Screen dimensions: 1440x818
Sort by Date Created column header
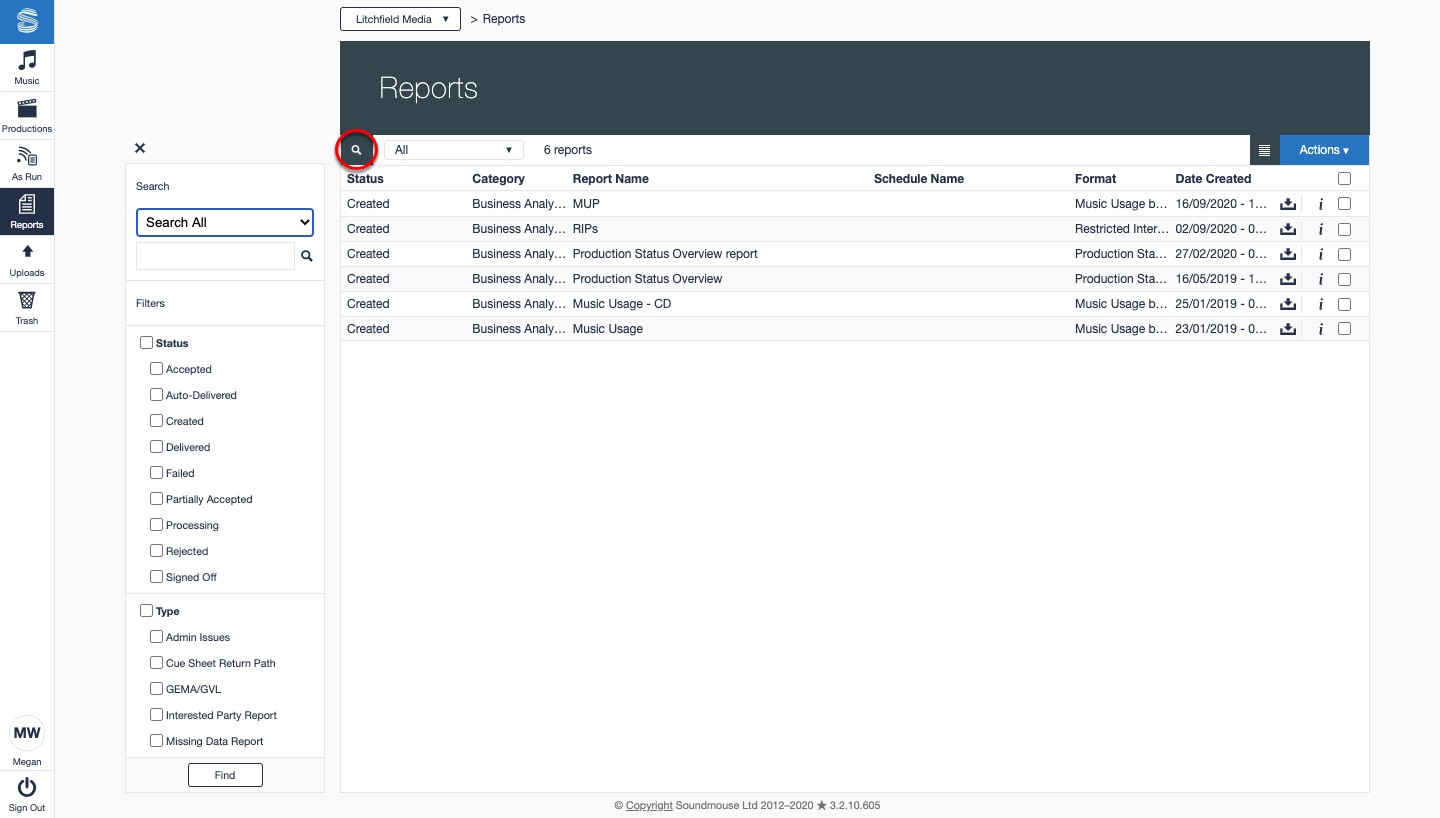[x=1213, y=179]
